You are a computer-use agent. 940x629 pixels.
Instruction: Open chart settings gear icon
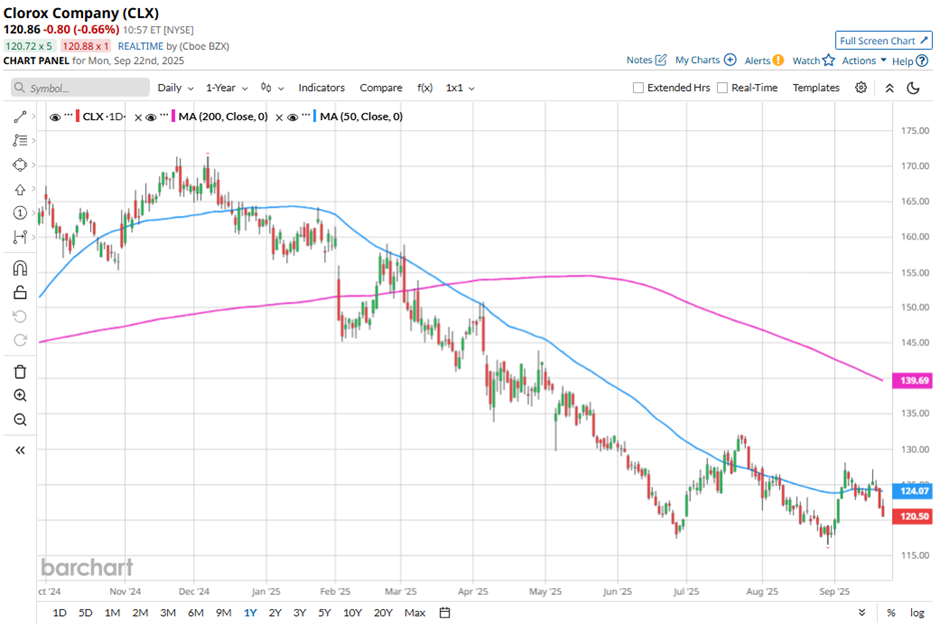click(x=861, y=88)
